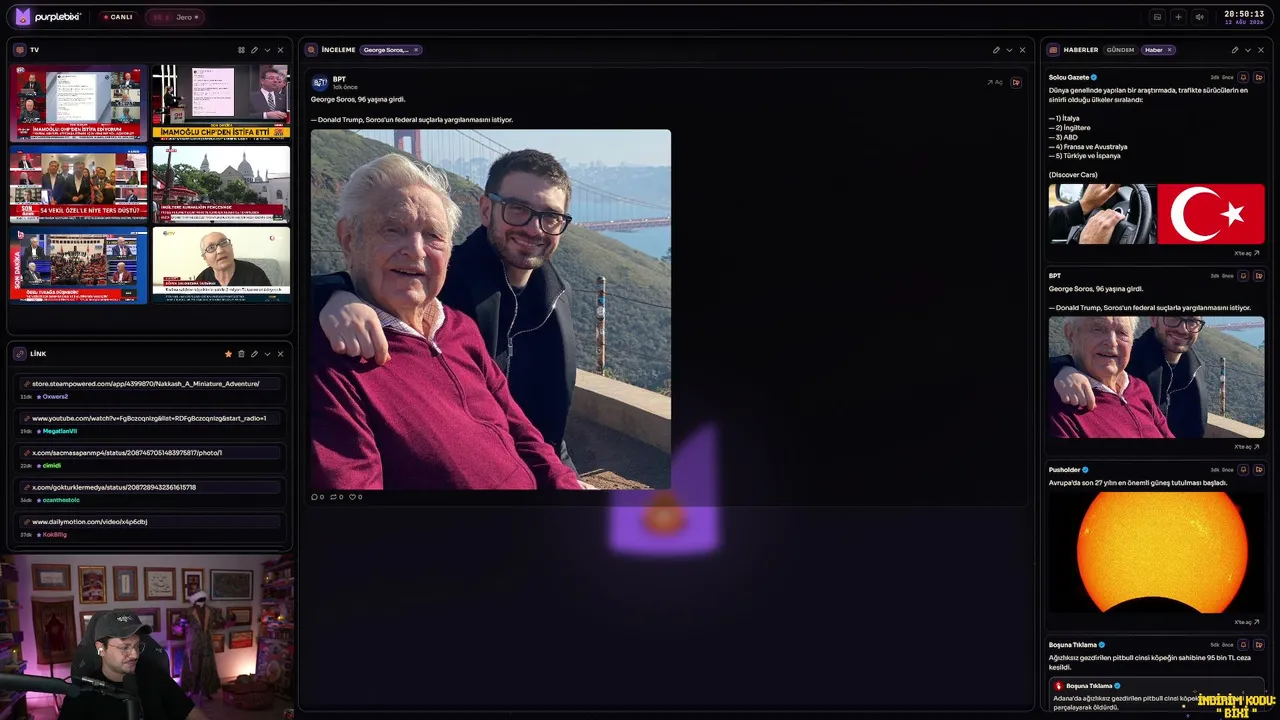Click the username Oxwers2
Screen dimensions: 1280x720
point(55,397)
